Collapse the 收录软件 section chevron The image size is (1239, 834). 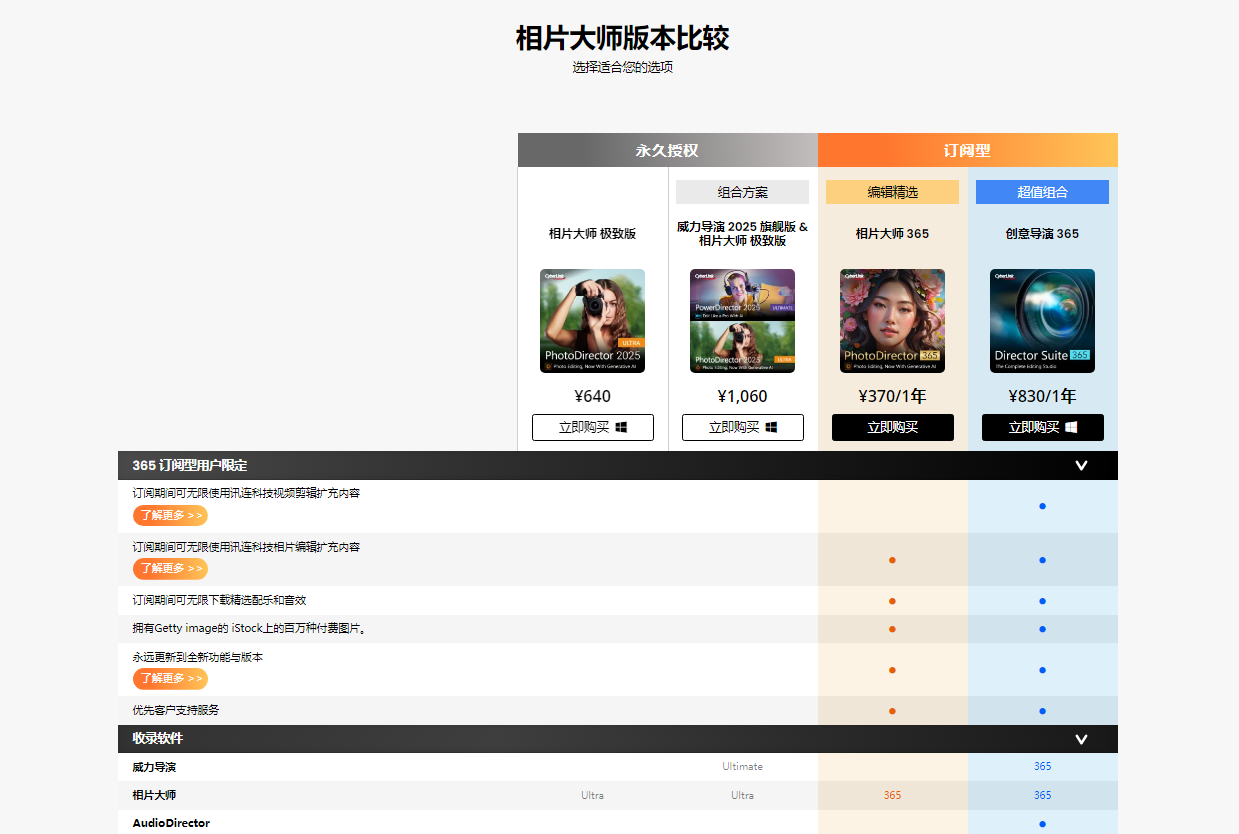coord(1081,739)
